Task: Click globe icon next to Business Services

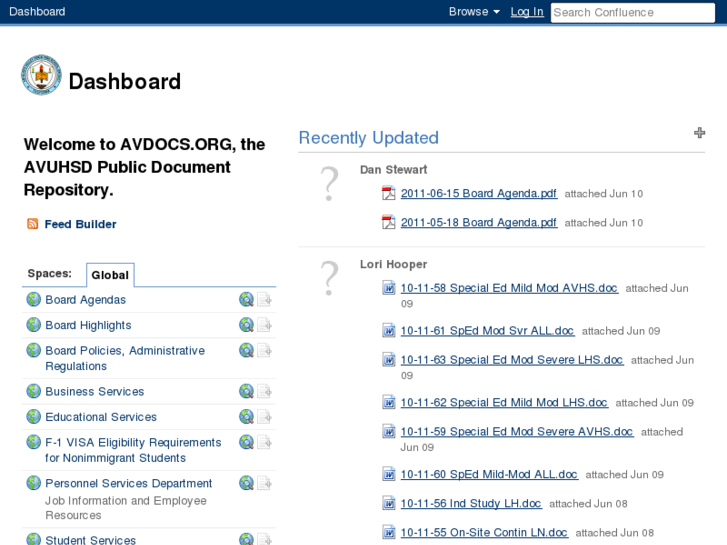Action: point(33,391)
